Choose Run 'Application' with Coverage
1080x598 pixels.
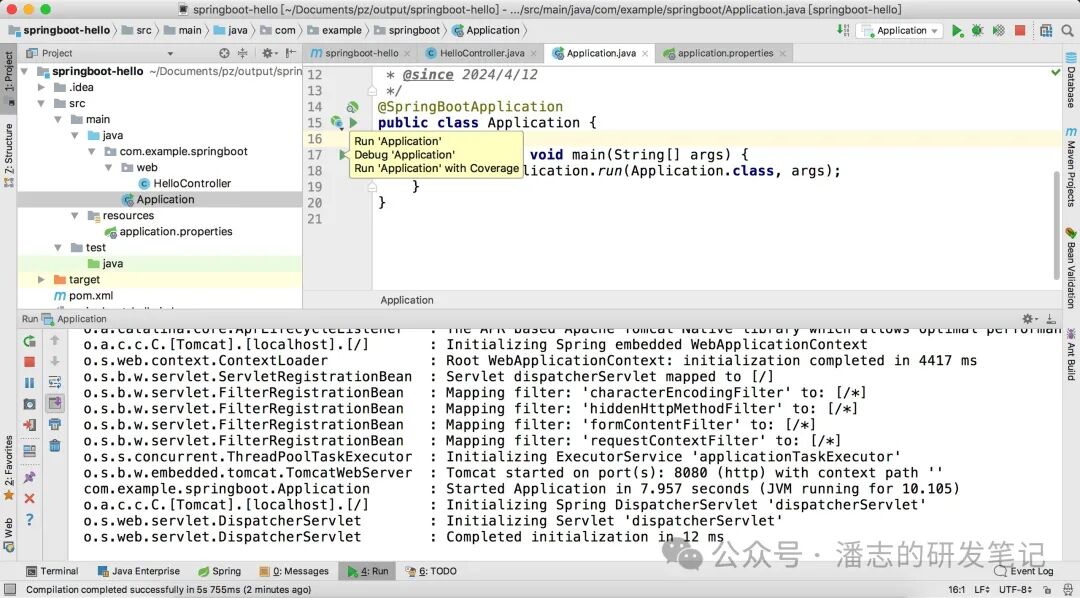tap(437, 168)
